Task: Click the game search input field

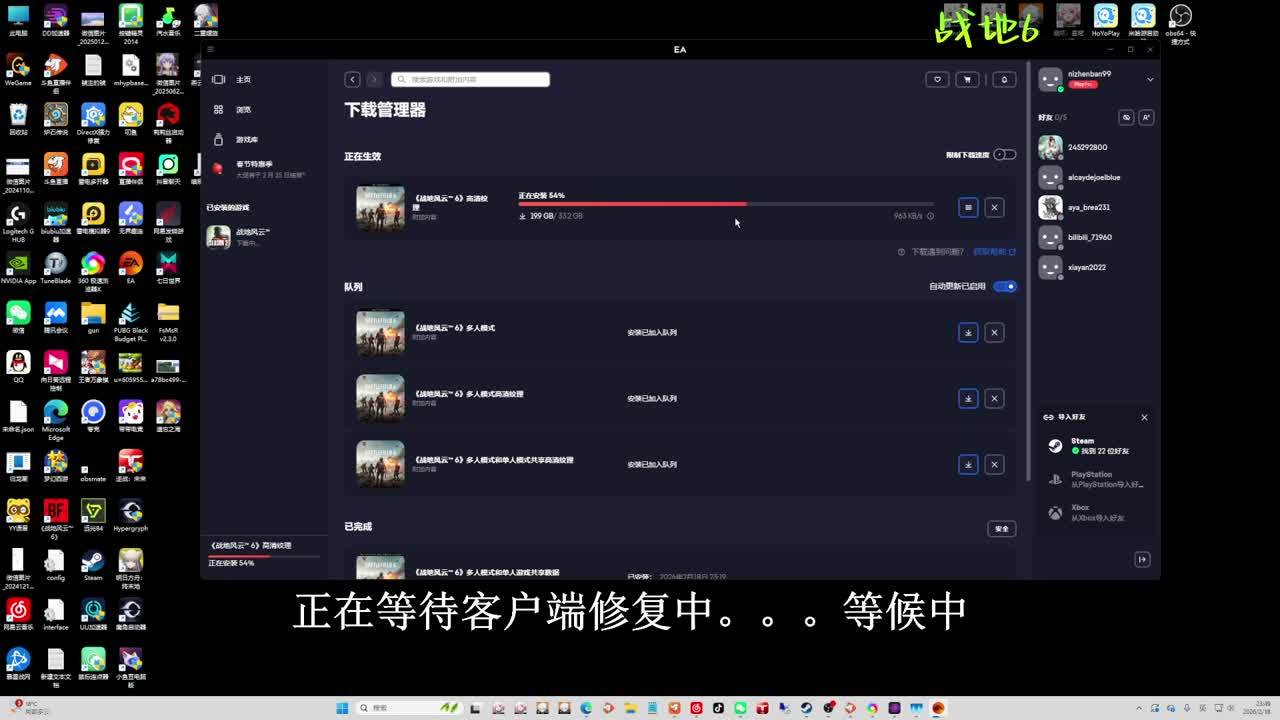Action: [470, 80]
